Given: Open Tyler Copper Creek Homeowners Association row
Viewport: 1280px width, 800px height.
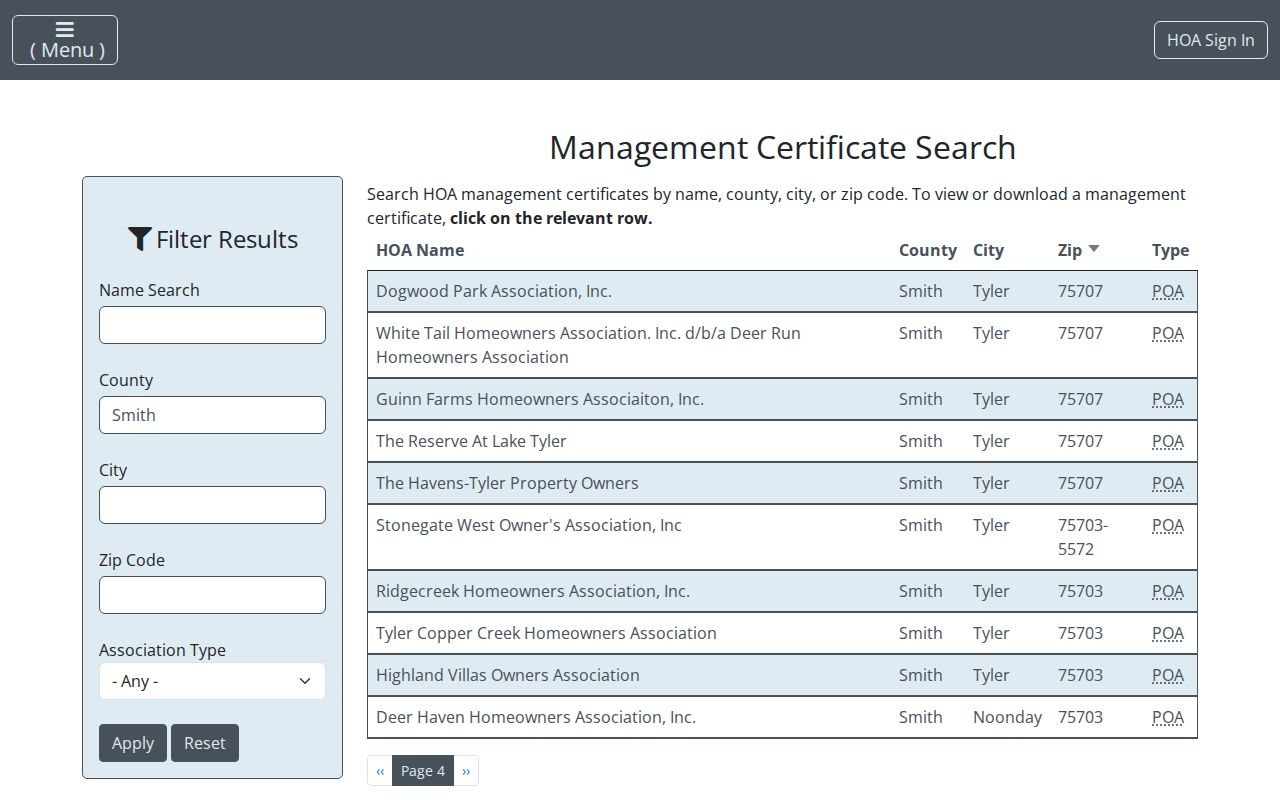Looking at the screenshot, I should tap(782, 633).
